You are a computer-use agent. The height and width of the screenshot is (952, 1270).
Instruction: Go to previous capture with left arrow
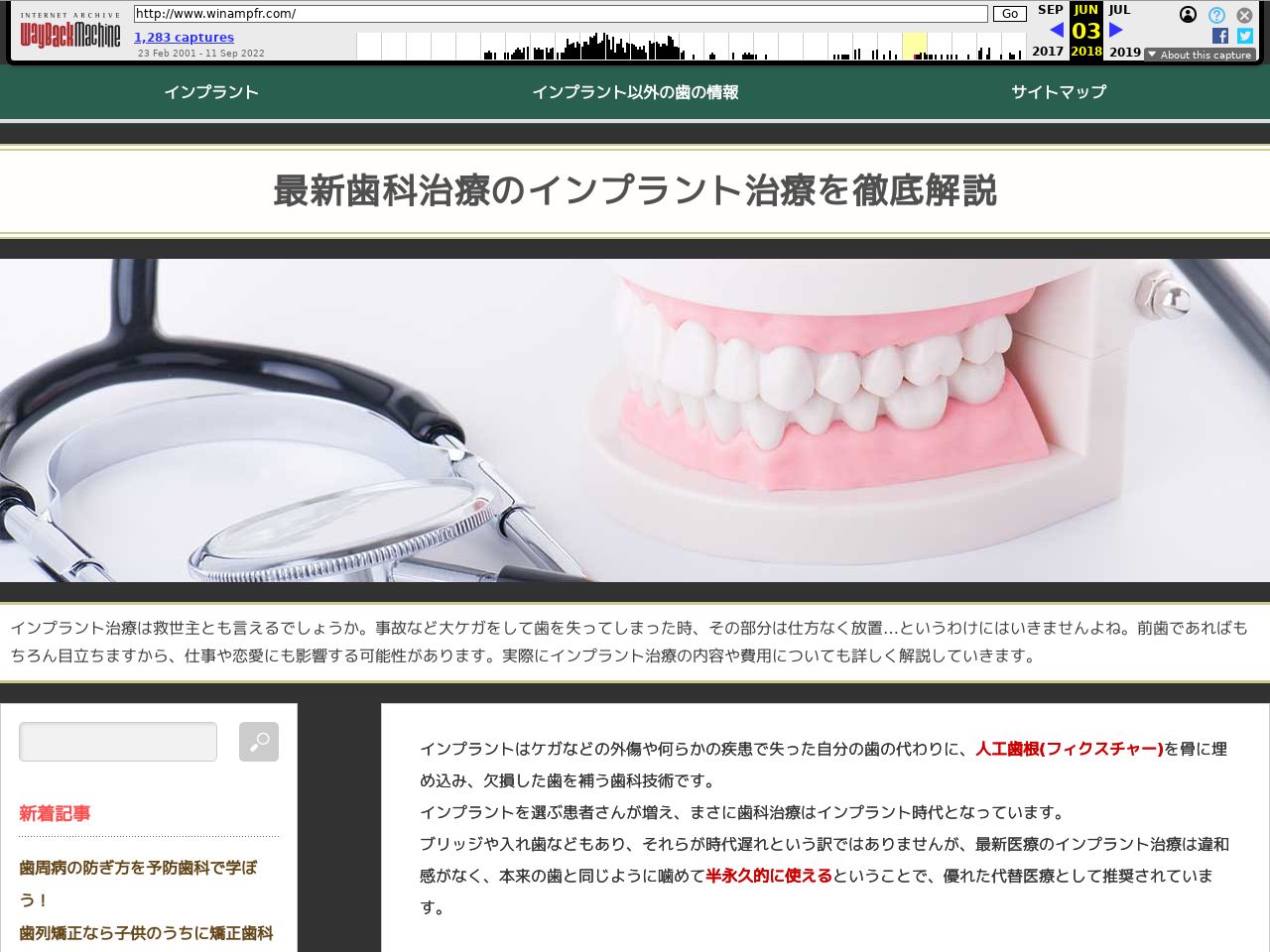[x=1056, y=30]
